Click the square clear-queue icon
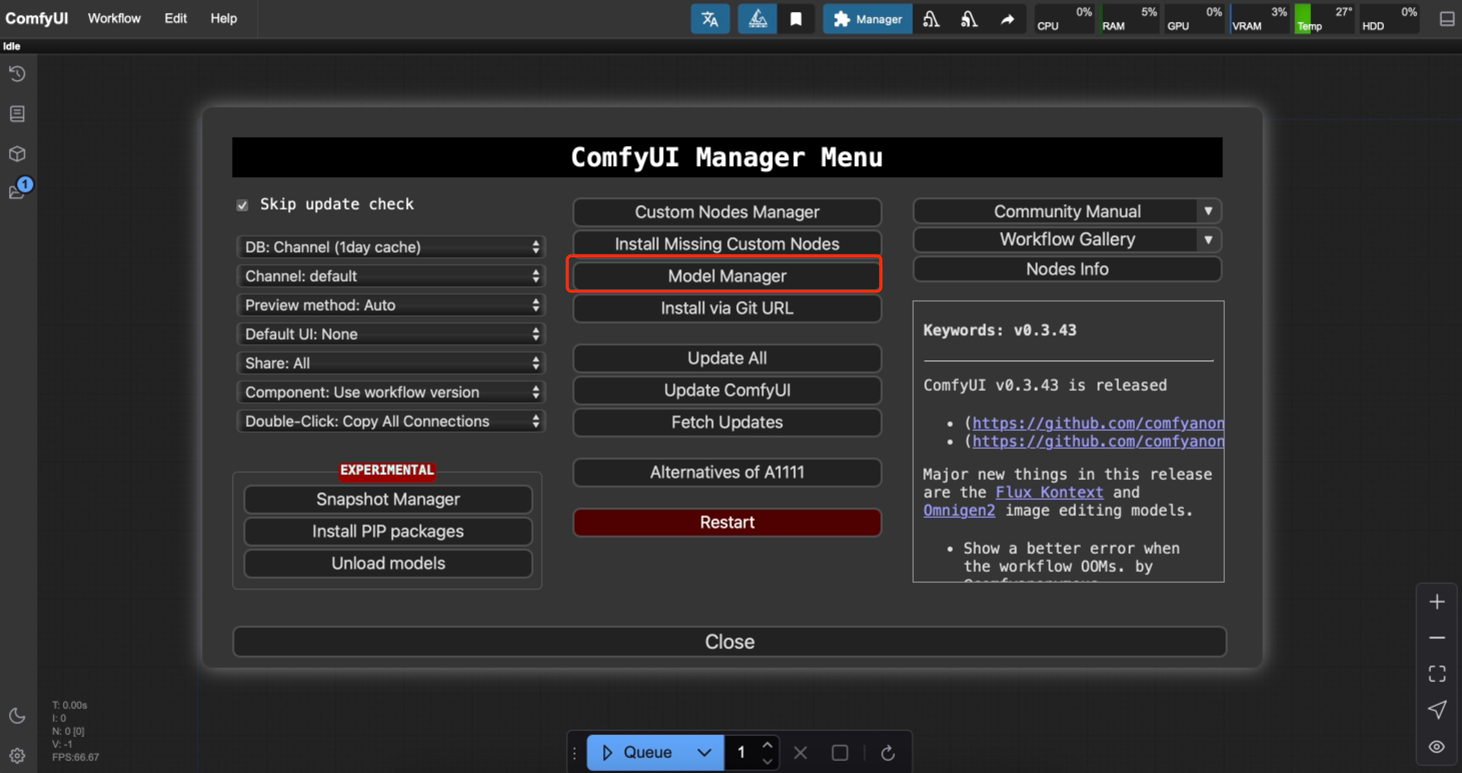 [x=840, y=753]
